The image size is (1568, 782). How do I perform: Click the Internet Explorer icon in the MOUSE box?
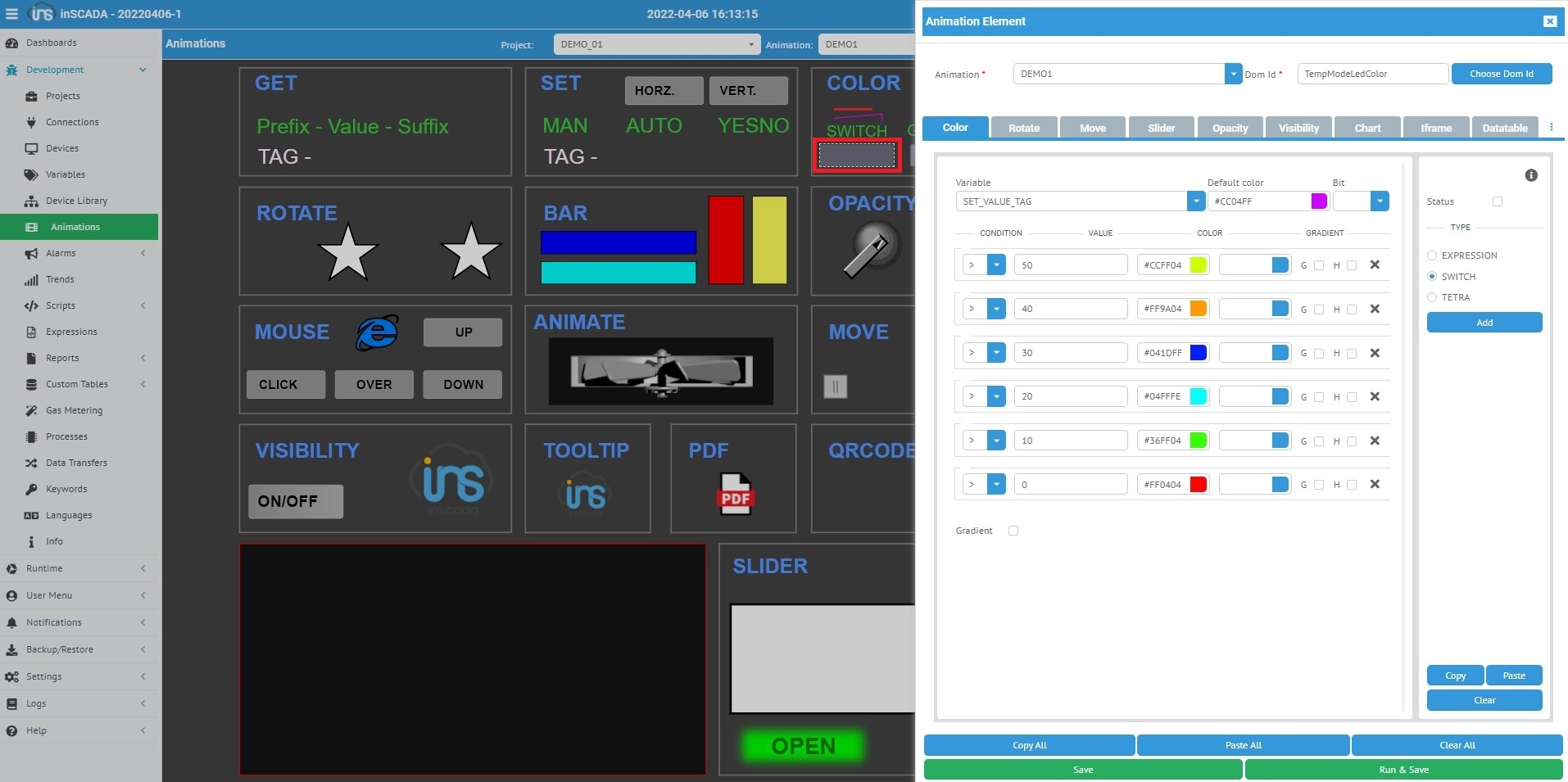(x=377, y=332)
